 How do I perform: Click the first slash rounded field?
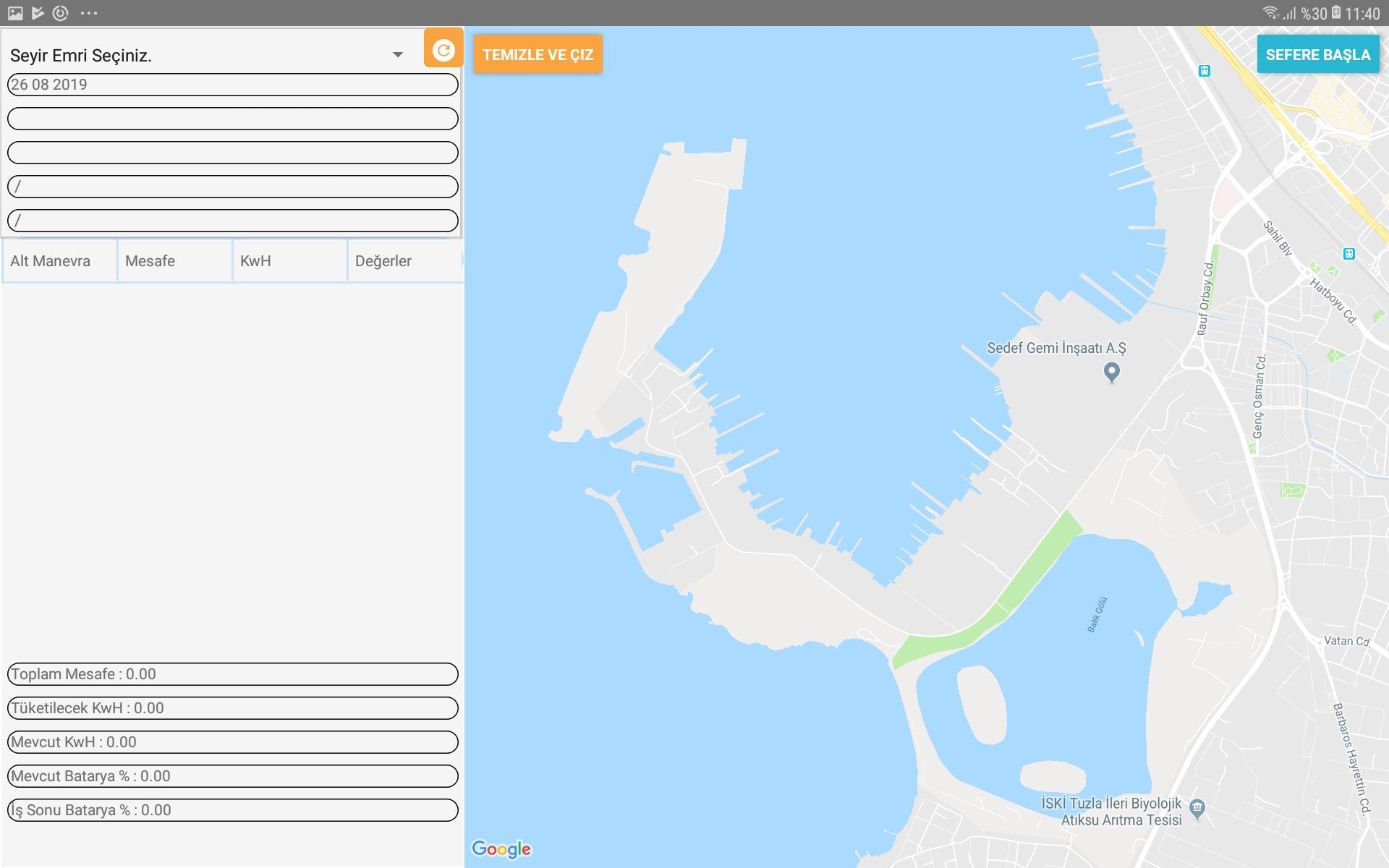coord(233,187)
